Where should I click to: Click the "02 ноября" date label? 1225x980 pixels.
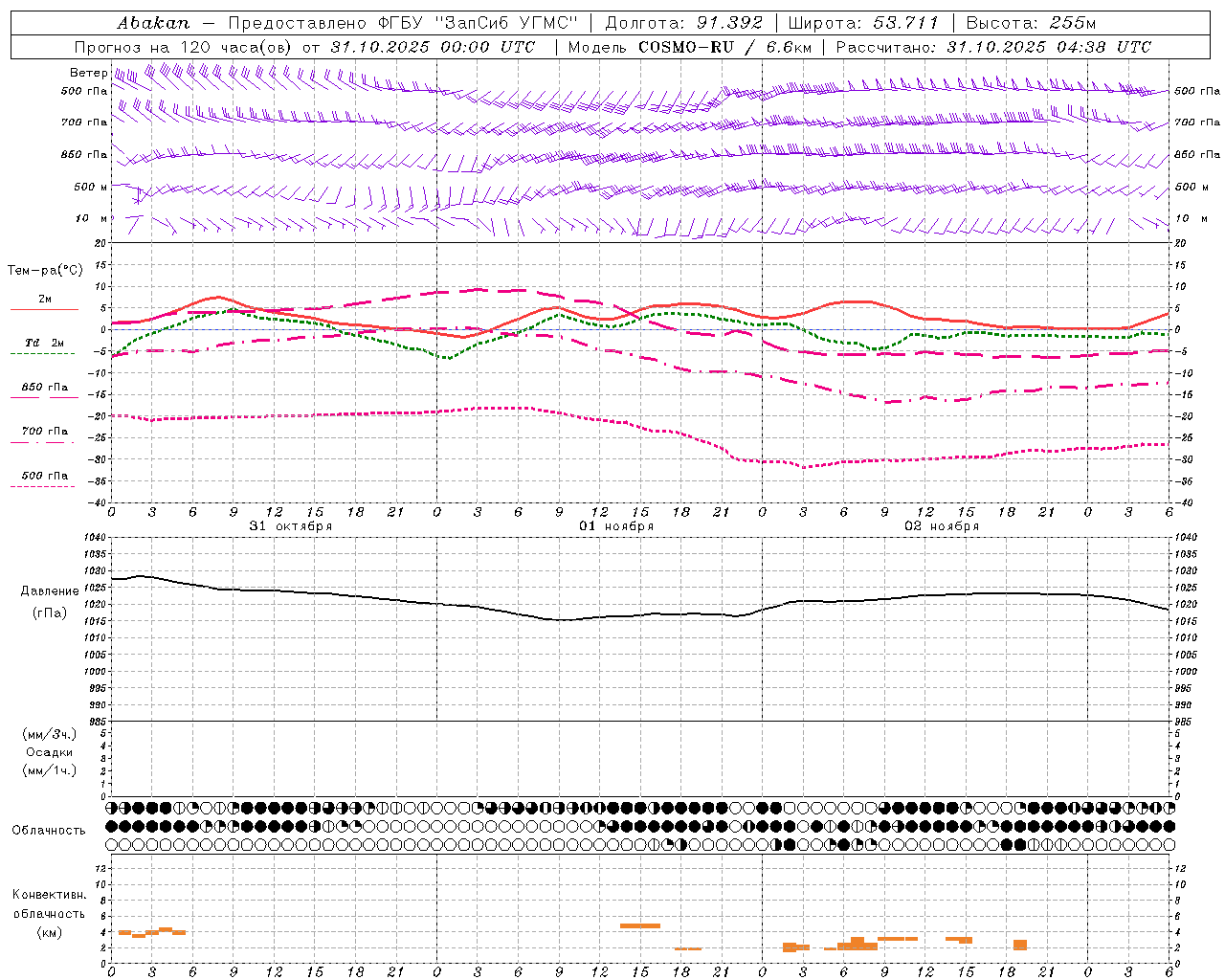click(942, 525)
